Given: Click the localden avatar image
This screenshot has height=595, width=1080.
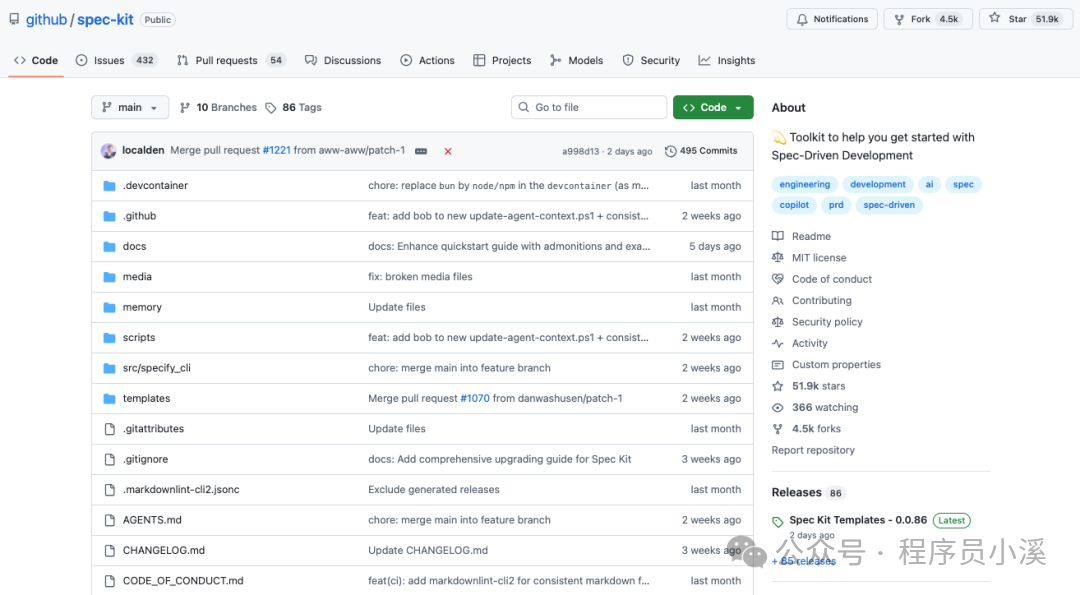Looking at the screenshot, I should point(109,151).
